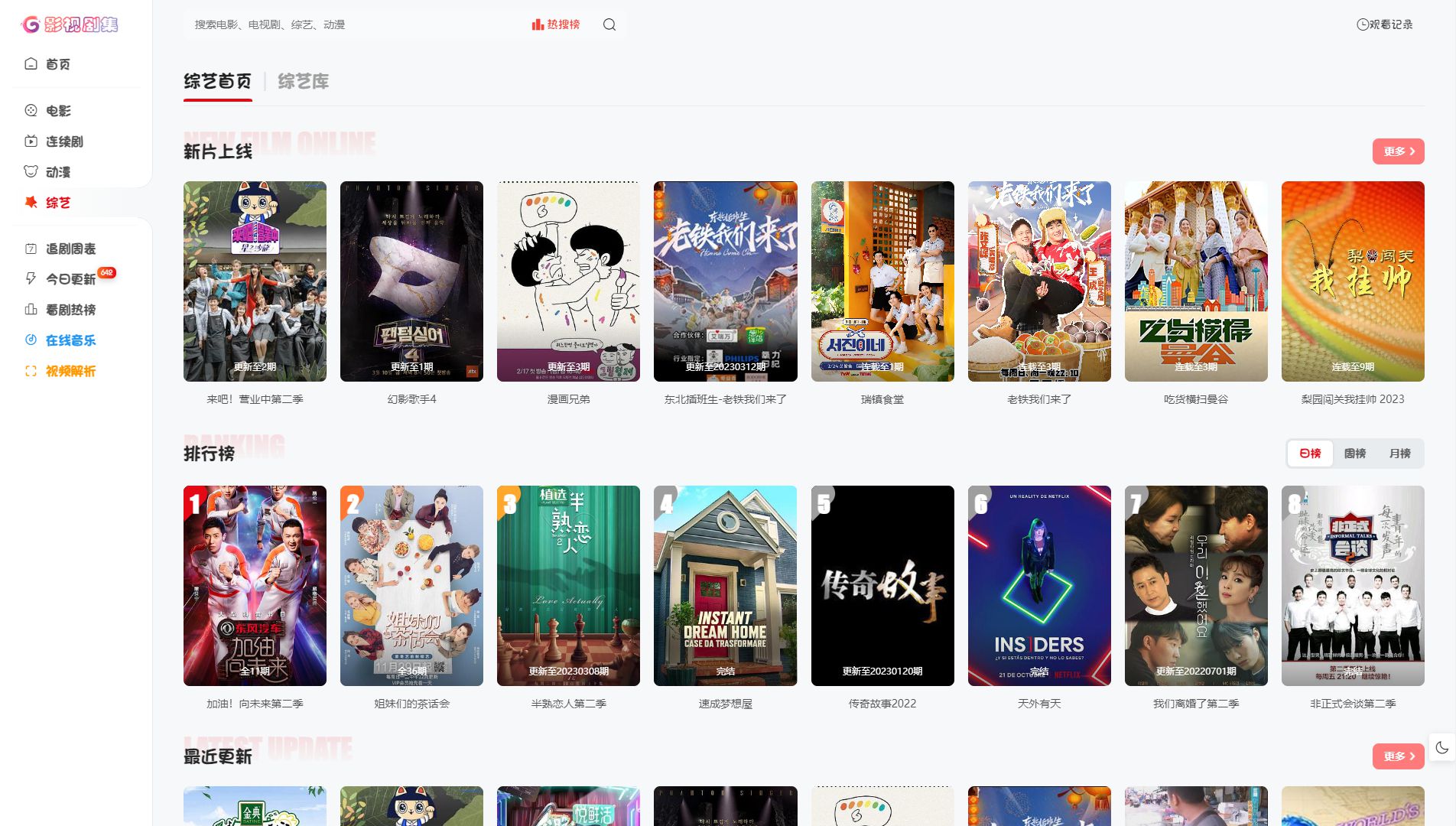Switch to 综艺库 tab
This screenshot has width=1456, height=826.
(304, 81)
